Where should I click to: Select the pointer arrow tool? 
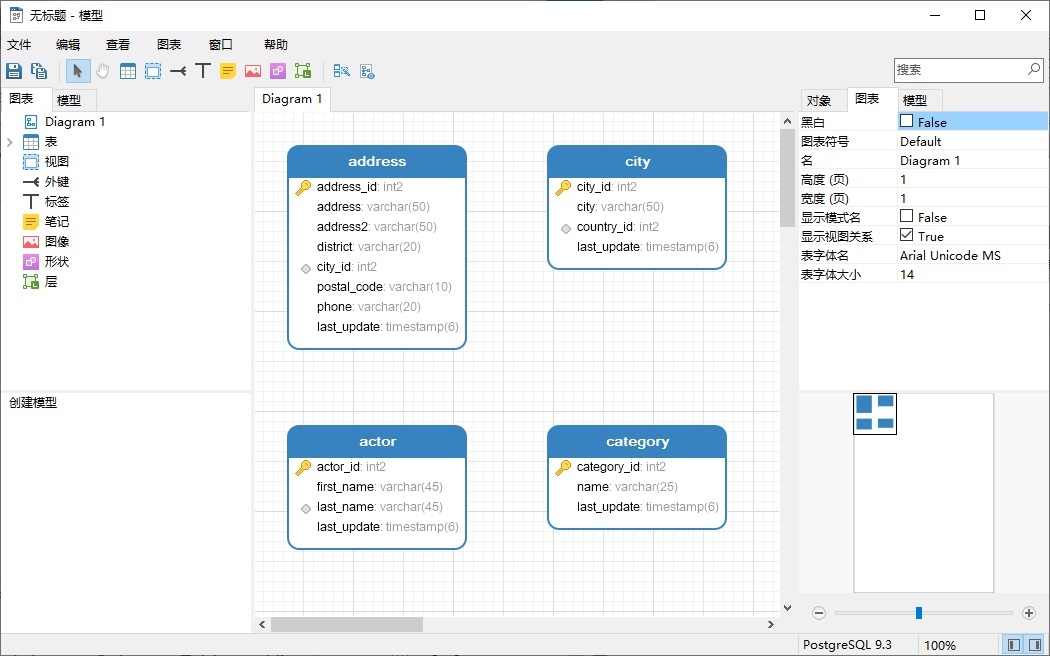[x=78, y=70]
